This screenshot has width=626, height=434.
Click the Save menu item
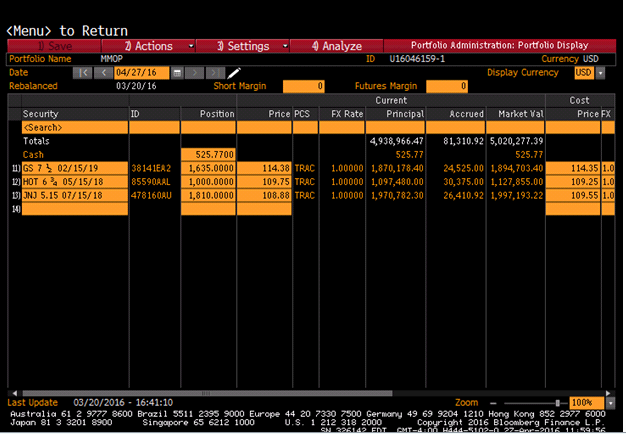[x=55, y=46]
